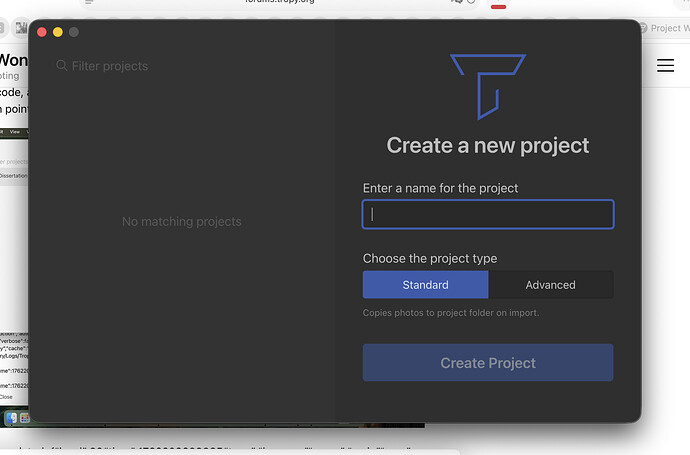690x455 pixels.
Task: Click the 'Create a new project' heading
Action: tap(488, 146)
